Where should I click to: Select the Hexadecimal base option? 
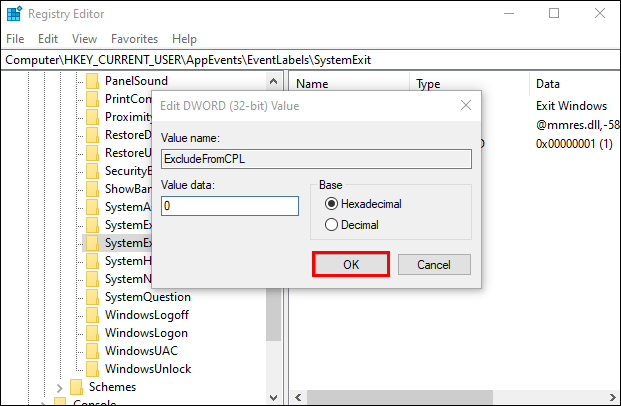(x=332, y=204)
